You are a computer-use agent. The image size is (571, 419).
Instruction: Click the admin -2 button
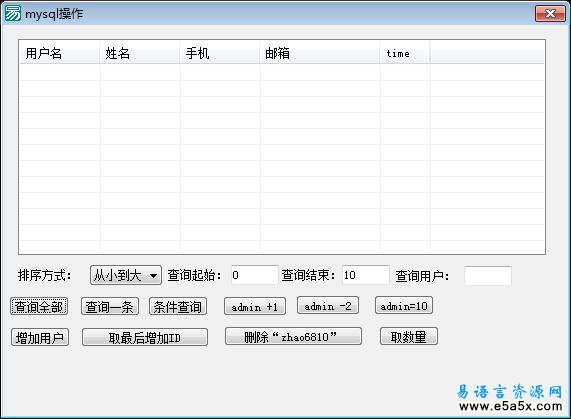(x=328, y=305)
